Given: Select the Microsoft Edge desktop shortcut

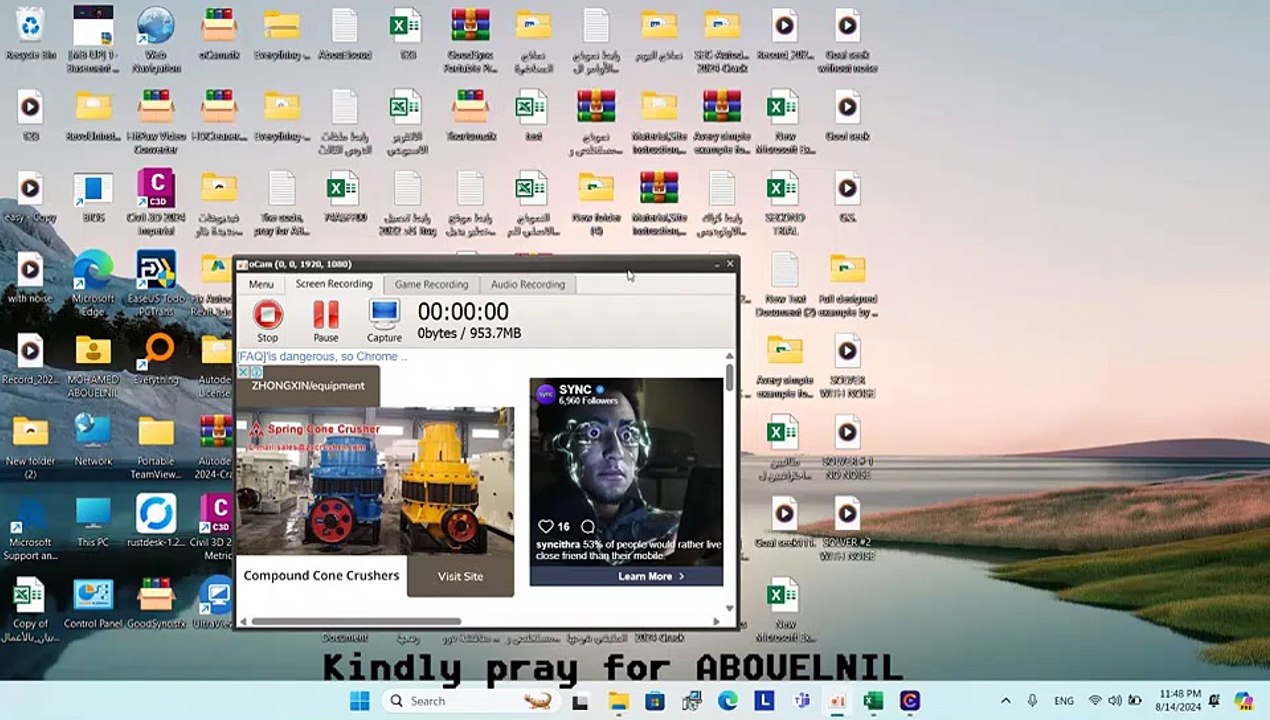Looking at the screenshot, I should [93, 284].
